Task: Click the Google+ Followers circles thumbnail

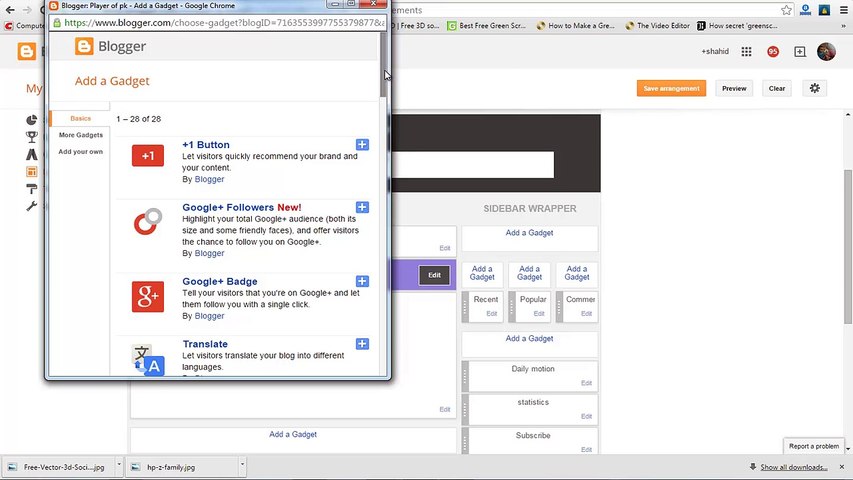Action: coord(148,221)
